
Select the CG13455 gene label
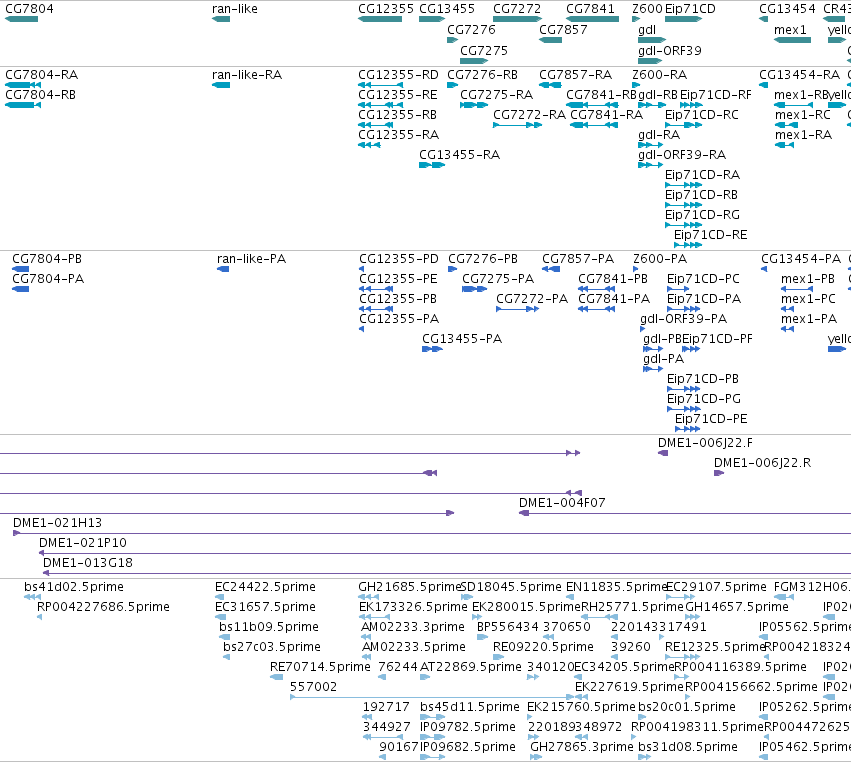pyautogui.click(x=447, y=9)
